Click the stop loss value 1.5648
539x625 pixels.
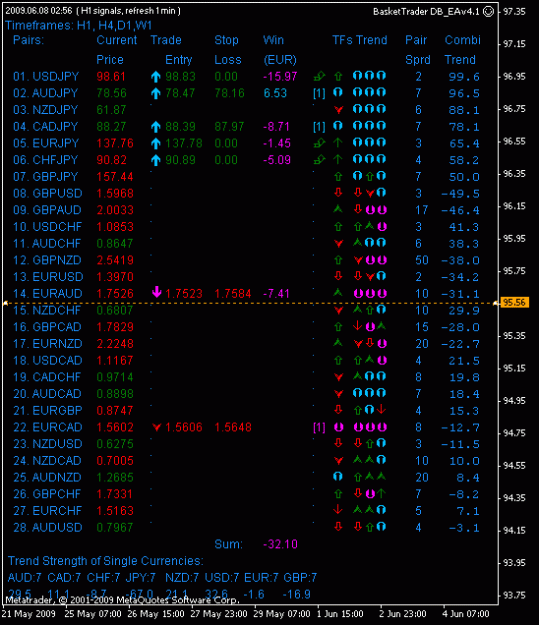click(x=233, y=427)
